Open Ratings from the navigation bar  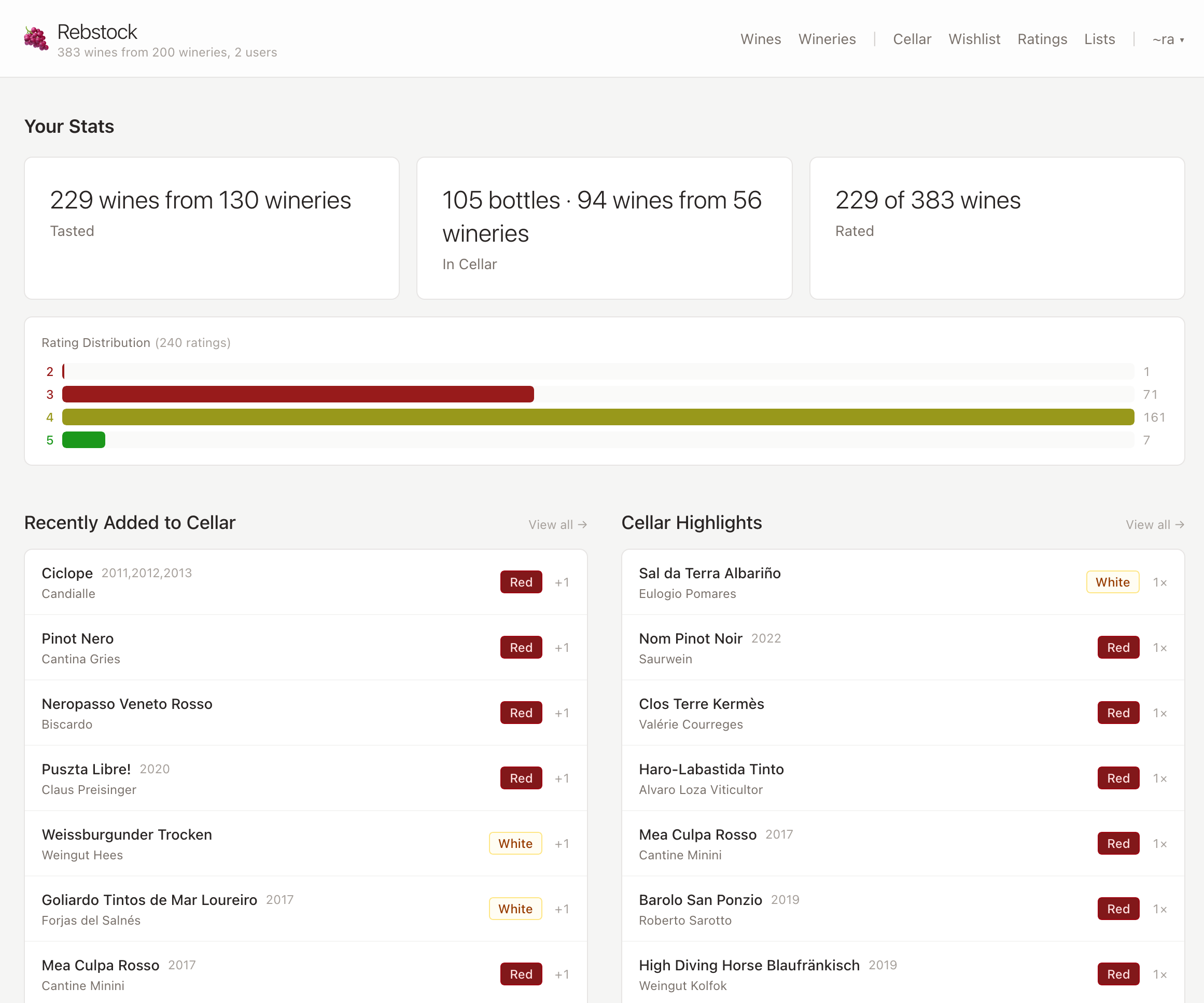pyautogui.click(x=1042, y=39)
